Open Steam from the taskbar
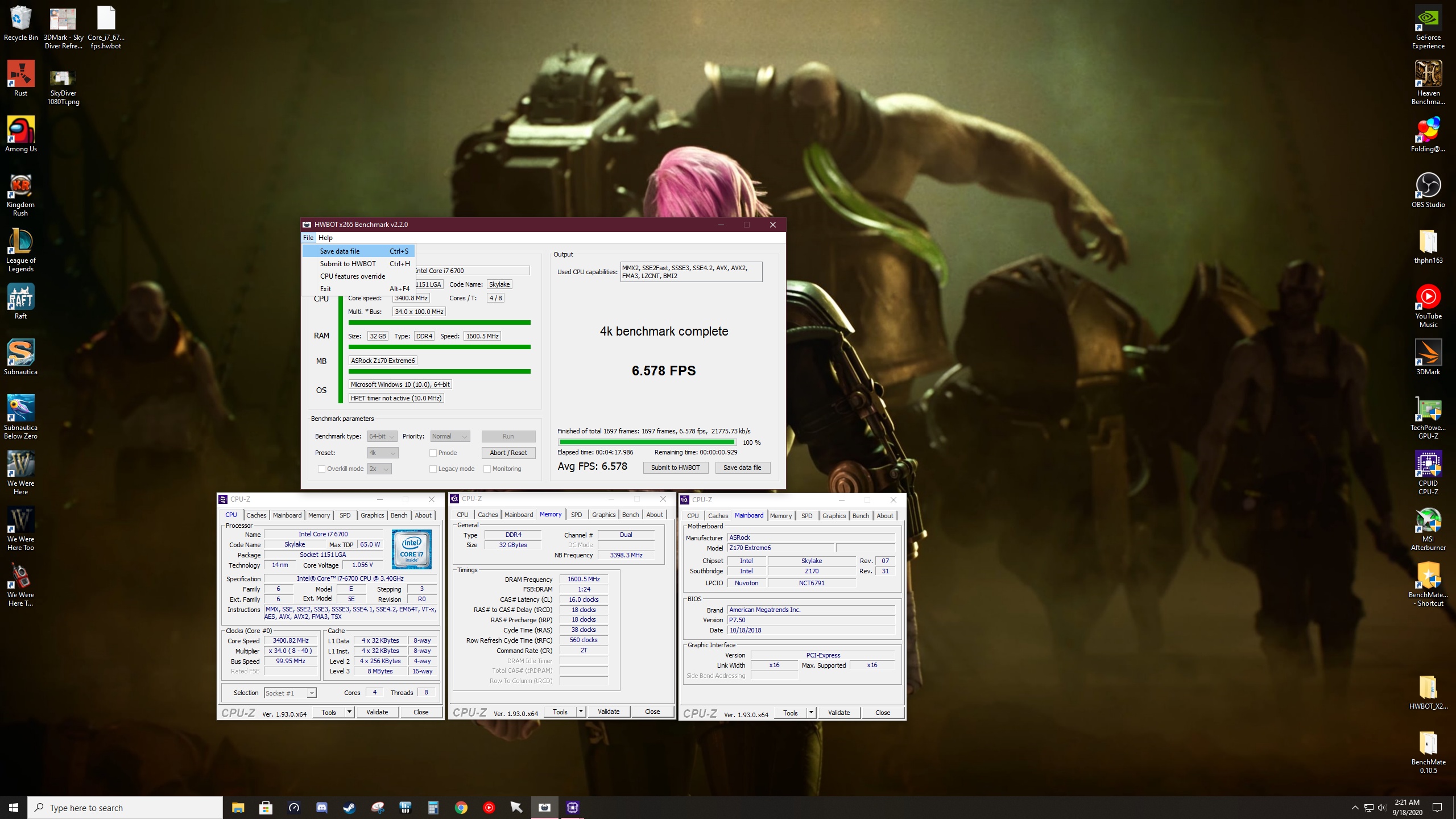 349,807
